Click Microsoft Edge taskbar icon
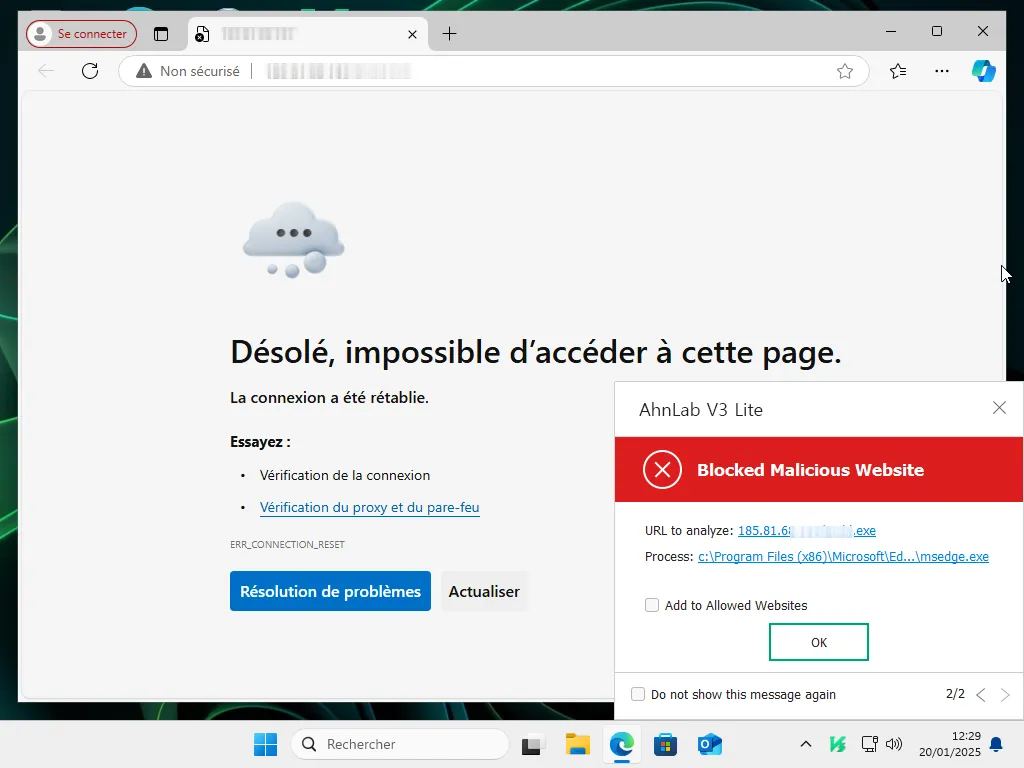Viewport: 1024px width, 768px height. (x=622, y=744)
